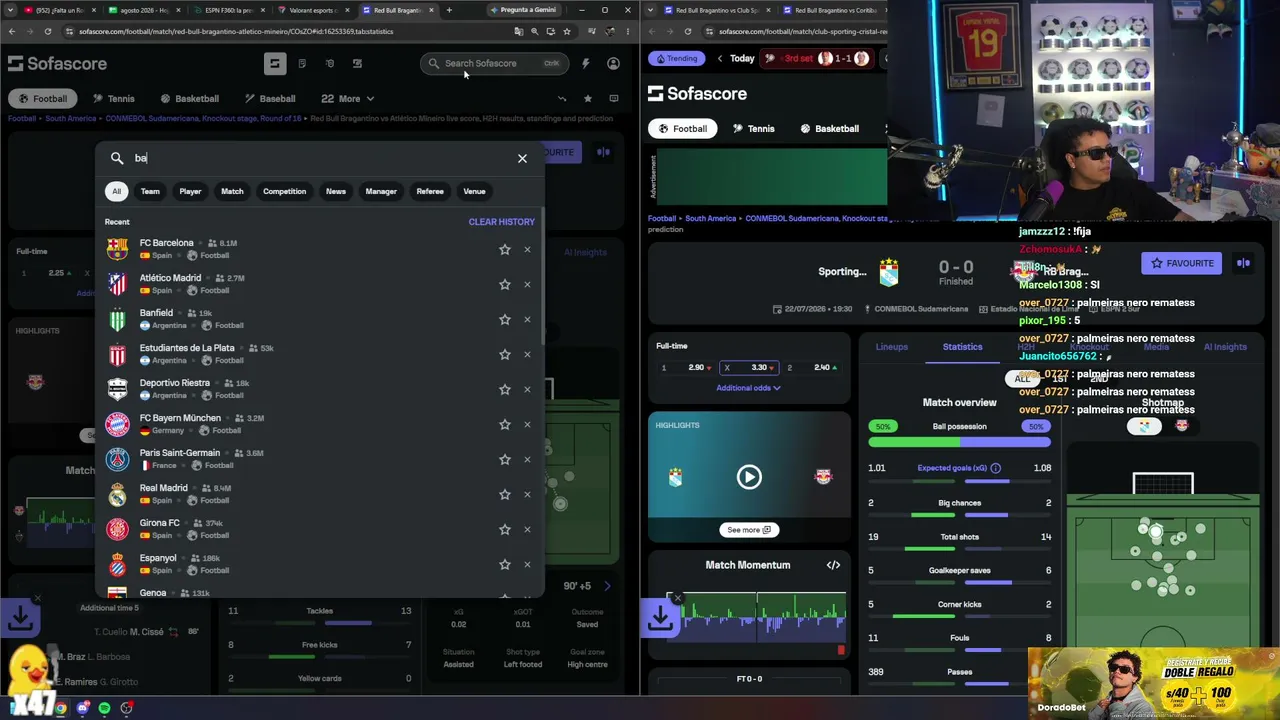Open Spotify from the taskbar
Image resolution: width=1280 pixels, height=720 pixels.
[104, 708]
